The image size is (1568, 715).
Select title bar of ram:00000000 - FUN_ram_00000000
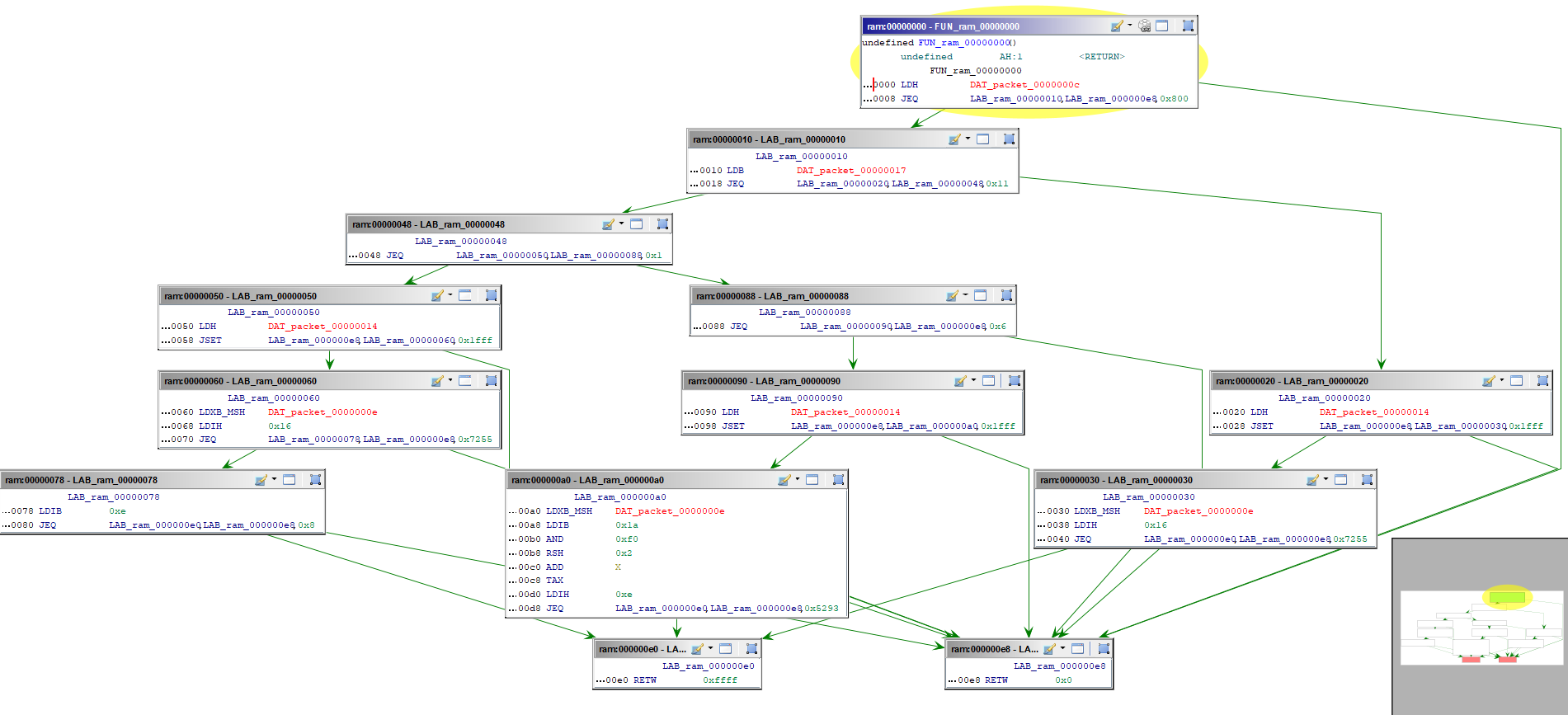point(1029,26)
